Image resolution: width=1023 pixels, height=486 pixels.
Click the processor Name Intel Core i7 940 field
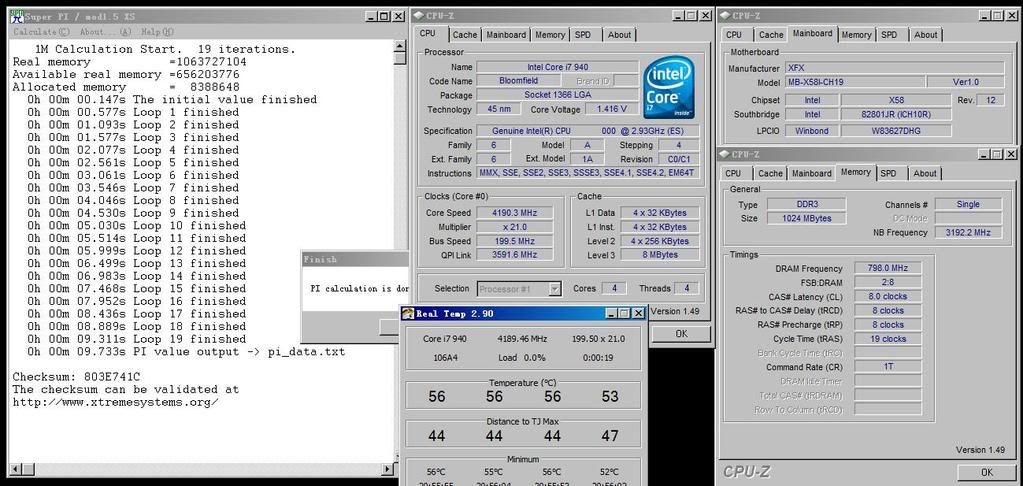[558, 67]
